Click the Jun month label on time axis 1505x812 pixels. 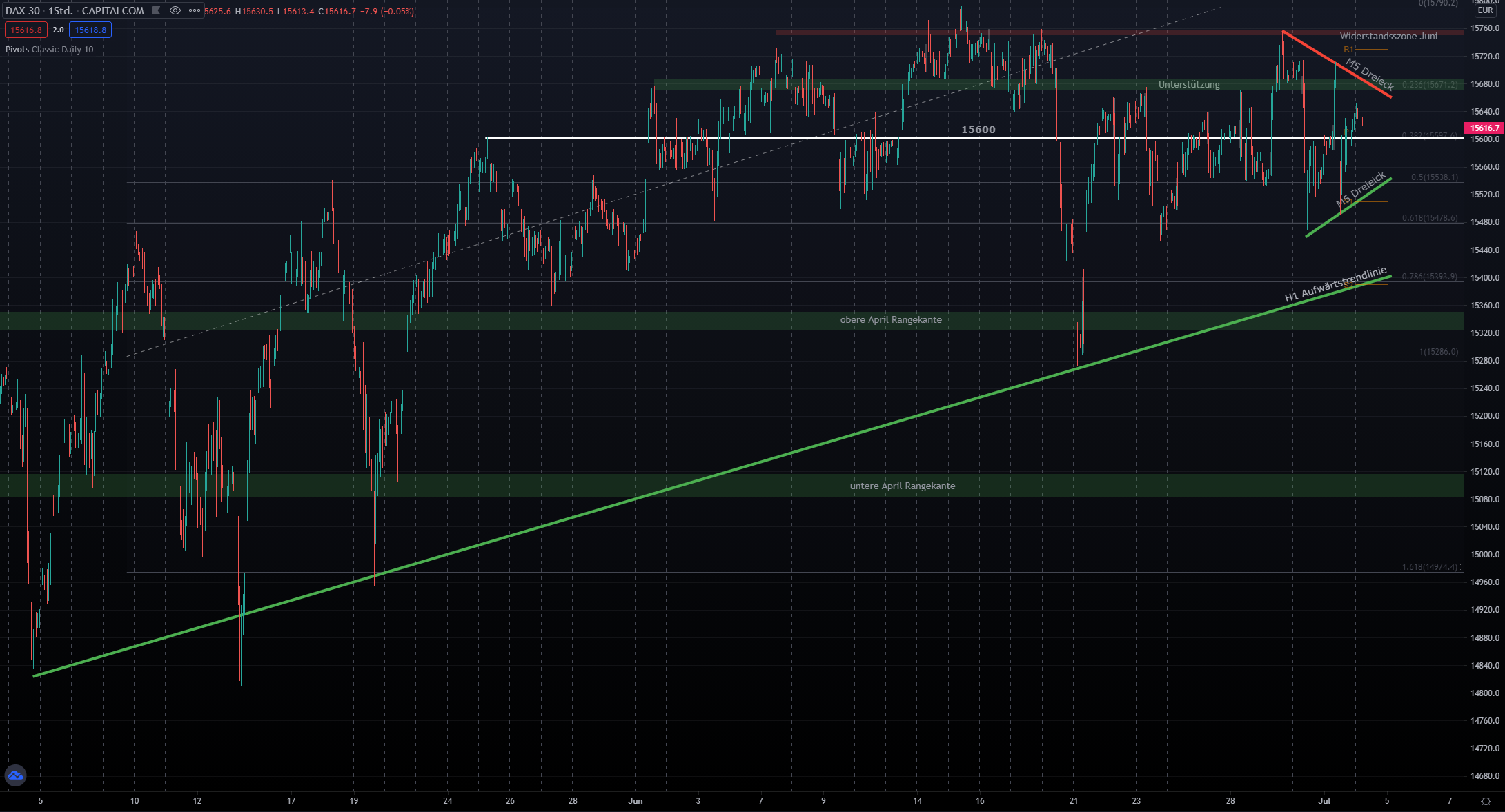coord(636,801)
